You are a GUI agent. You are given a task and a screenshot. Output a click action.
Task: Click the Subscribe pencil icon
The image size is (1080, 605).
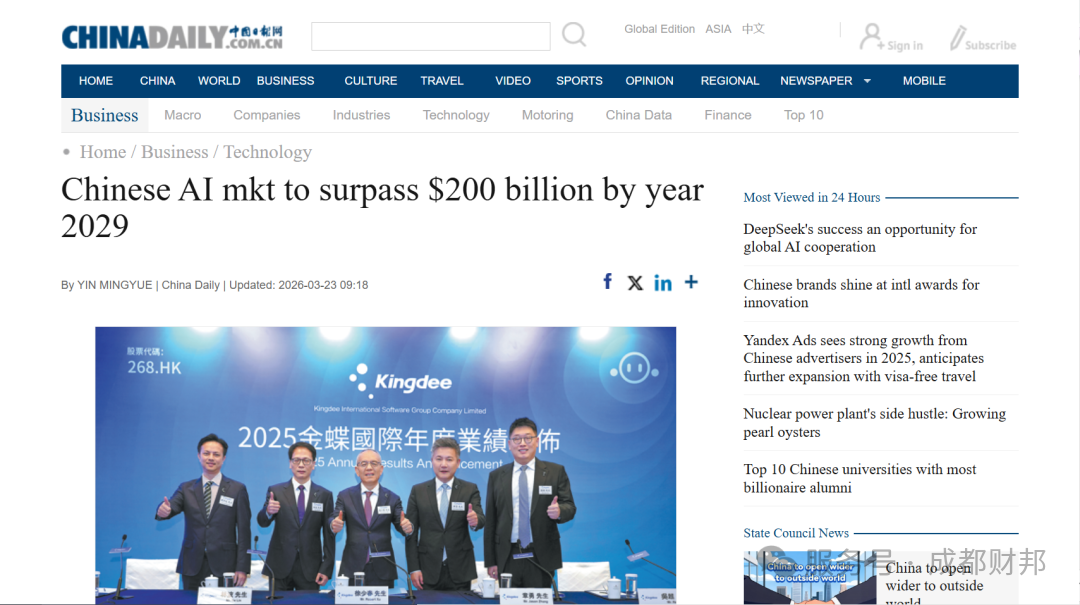coord(957,38)
